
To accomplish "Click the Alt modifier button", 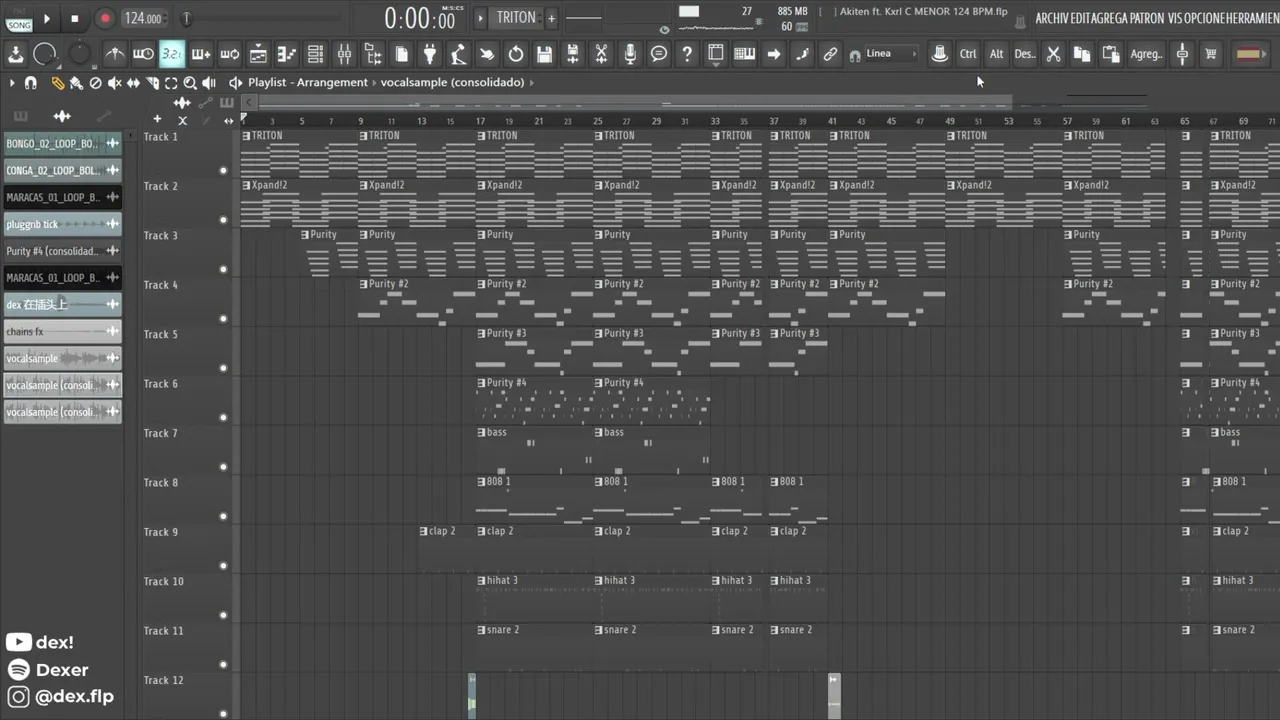I will point(996,54).
